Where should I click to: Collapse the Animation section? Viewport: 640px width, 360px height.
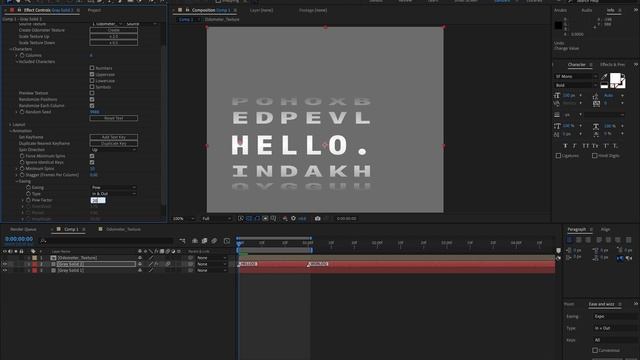click(x=11, y=131)
